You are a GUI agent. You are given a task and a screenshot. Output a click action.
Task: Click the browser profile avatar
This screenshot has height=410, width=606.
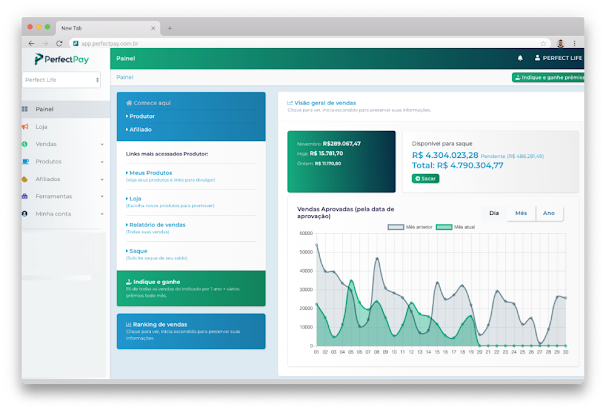tap(560, 43)
